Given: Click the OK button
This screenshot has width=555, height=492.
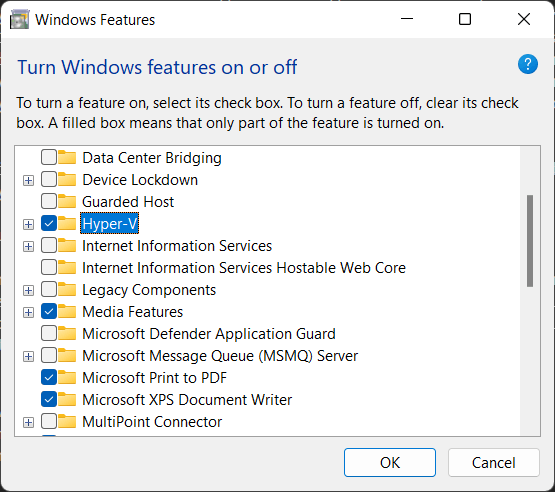Looking at the screenshot, I should pos(390,463).
